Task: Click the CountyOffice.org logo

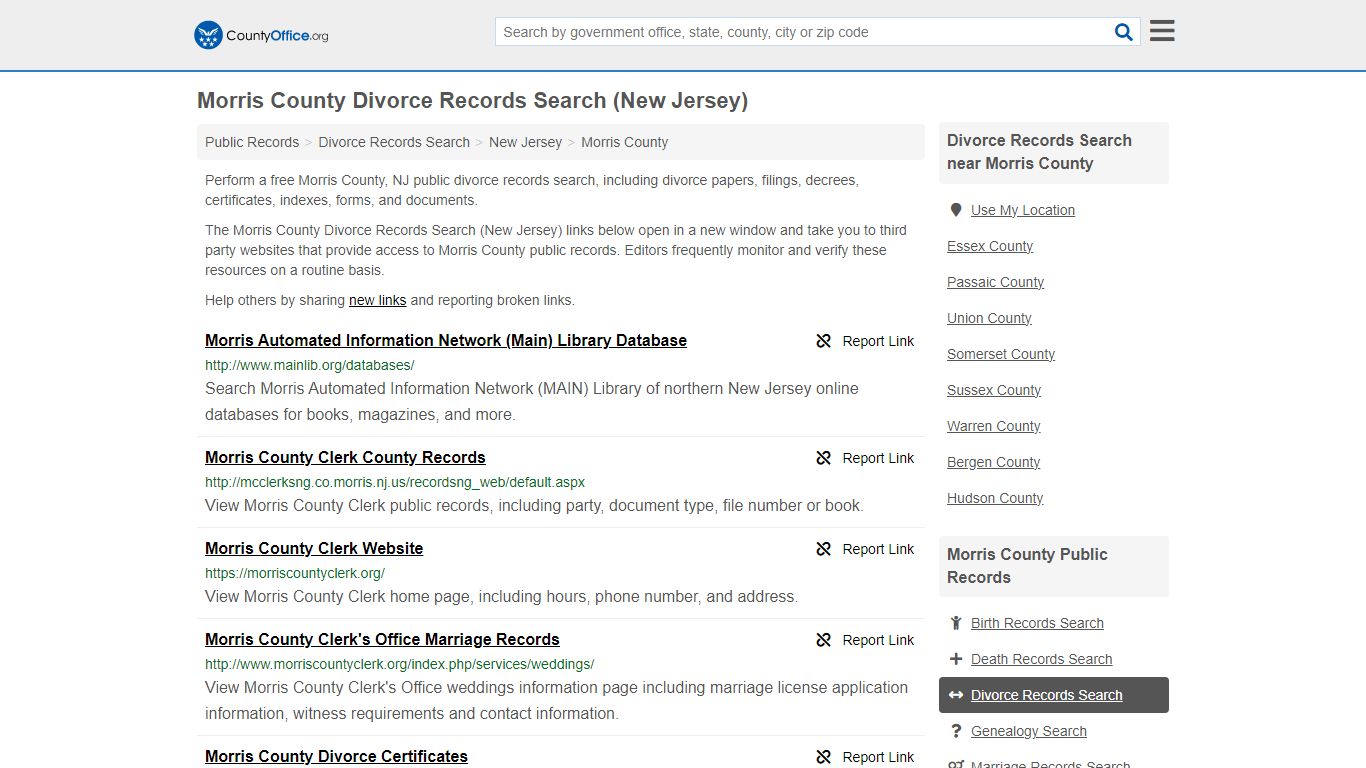Action: 261,35
